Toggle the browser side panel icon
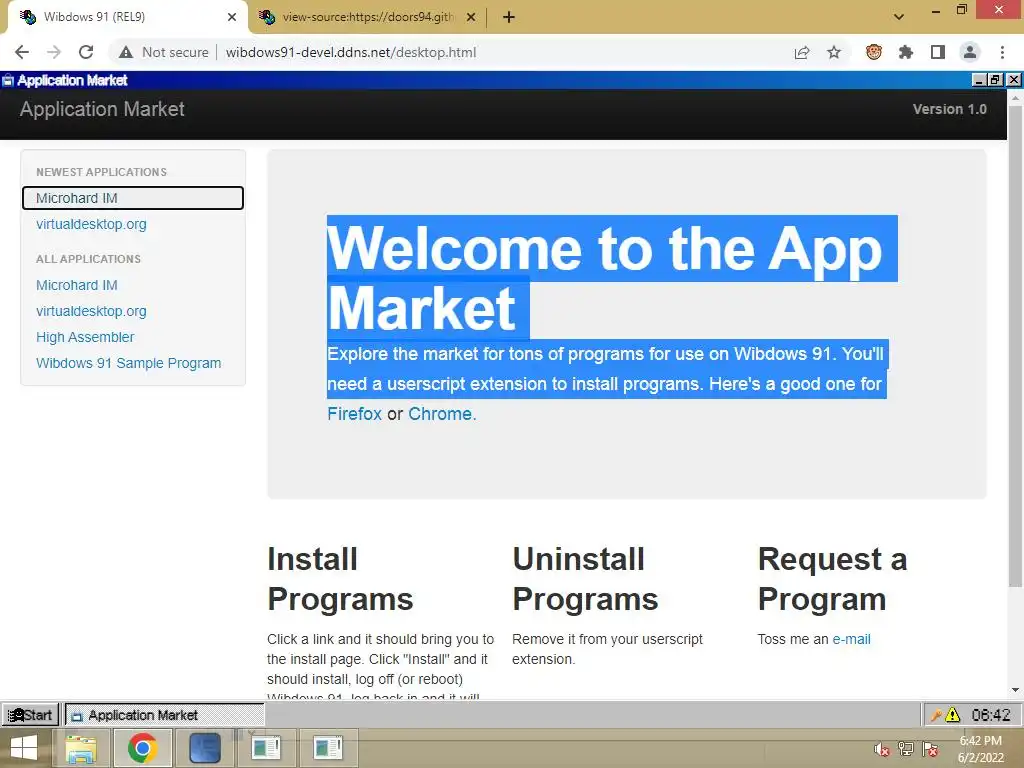 coord(938,52)
